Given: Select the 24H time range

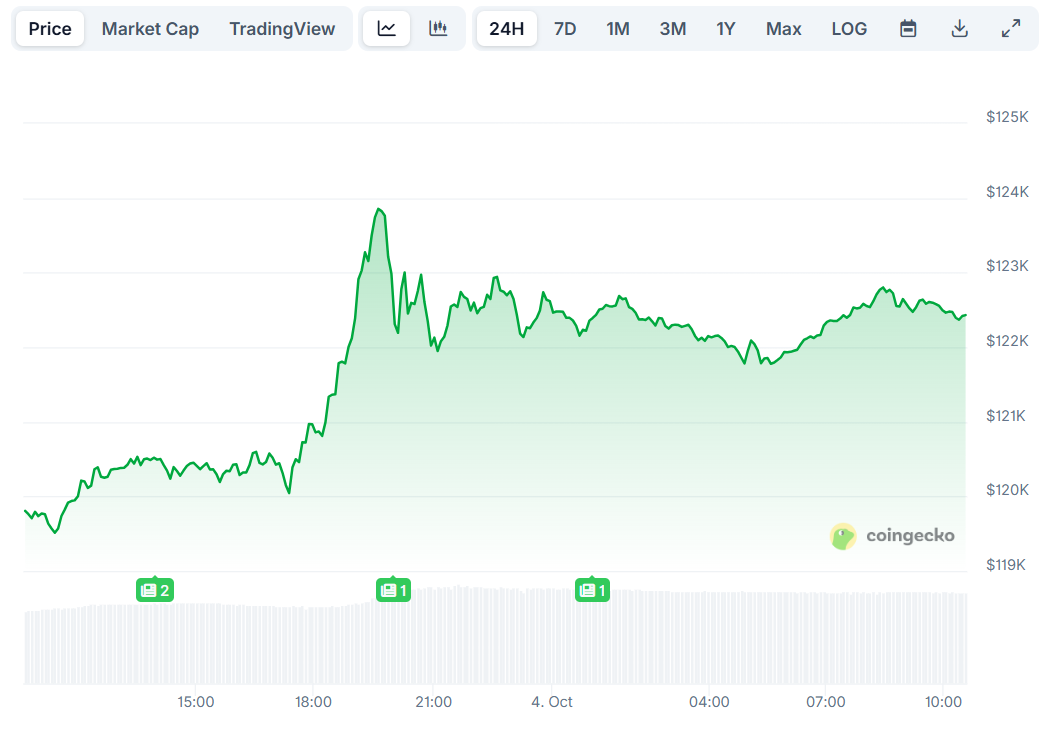Looking at the screenshot, I should [x=507, y=29].
